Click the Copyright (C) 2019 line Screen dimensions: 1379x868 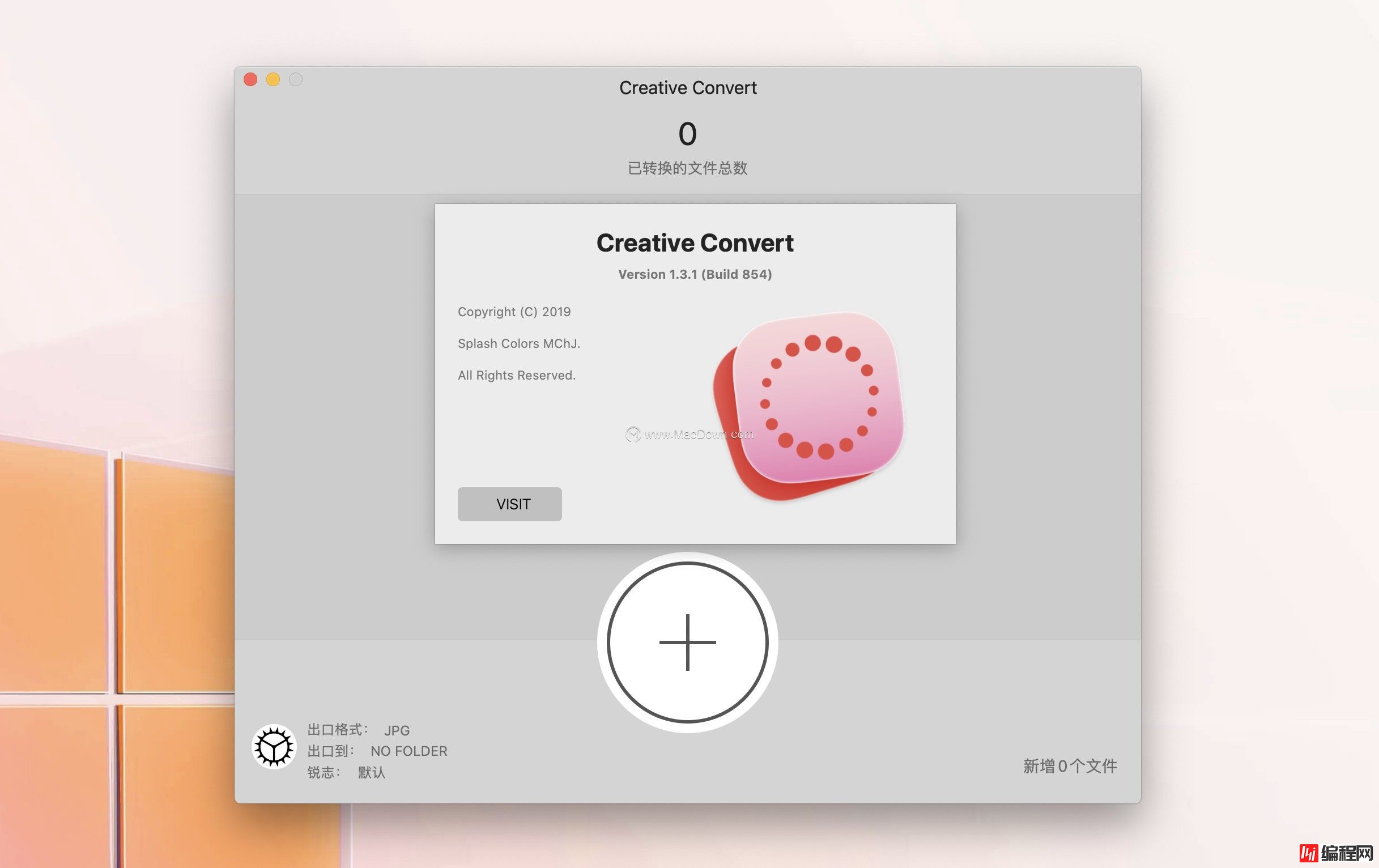pyautogui.click(x=514, y=312)
